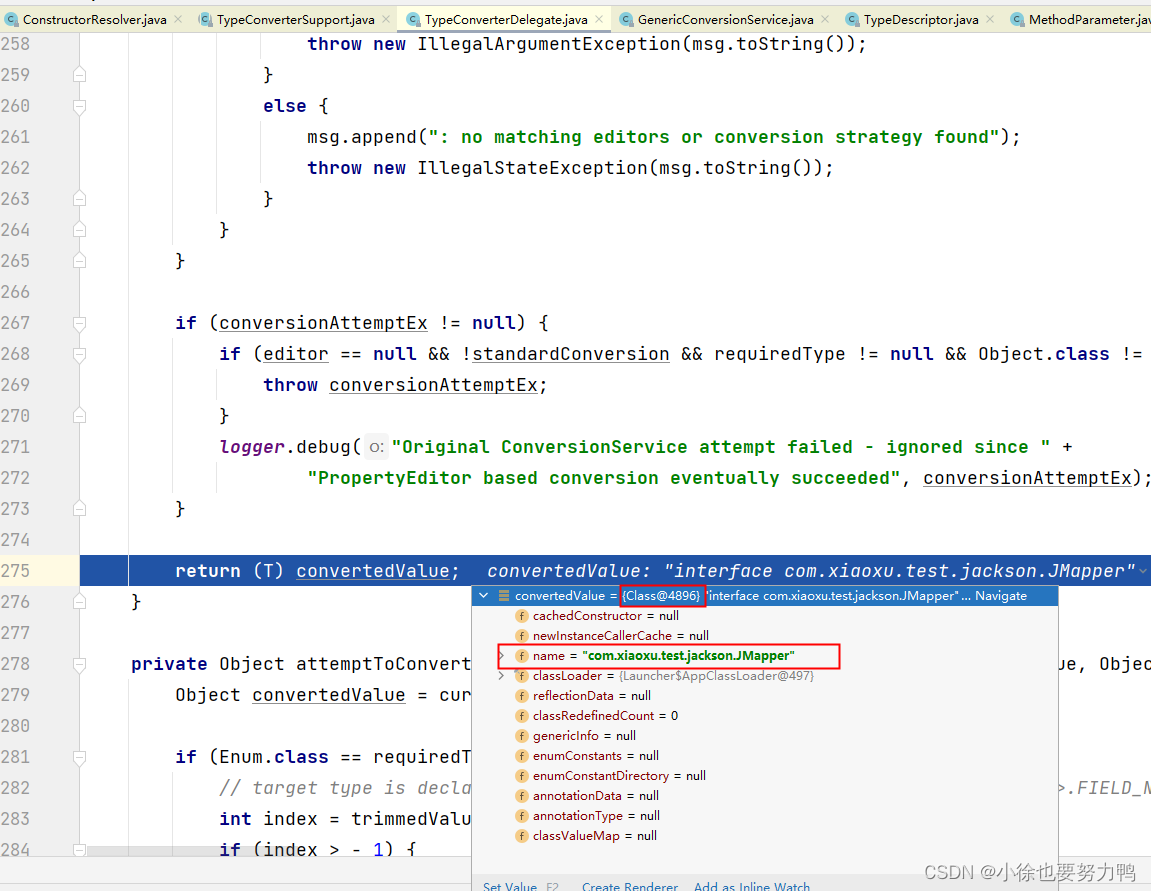
Task: Toggle code fold marker at line 259
Action: point(79,75)
